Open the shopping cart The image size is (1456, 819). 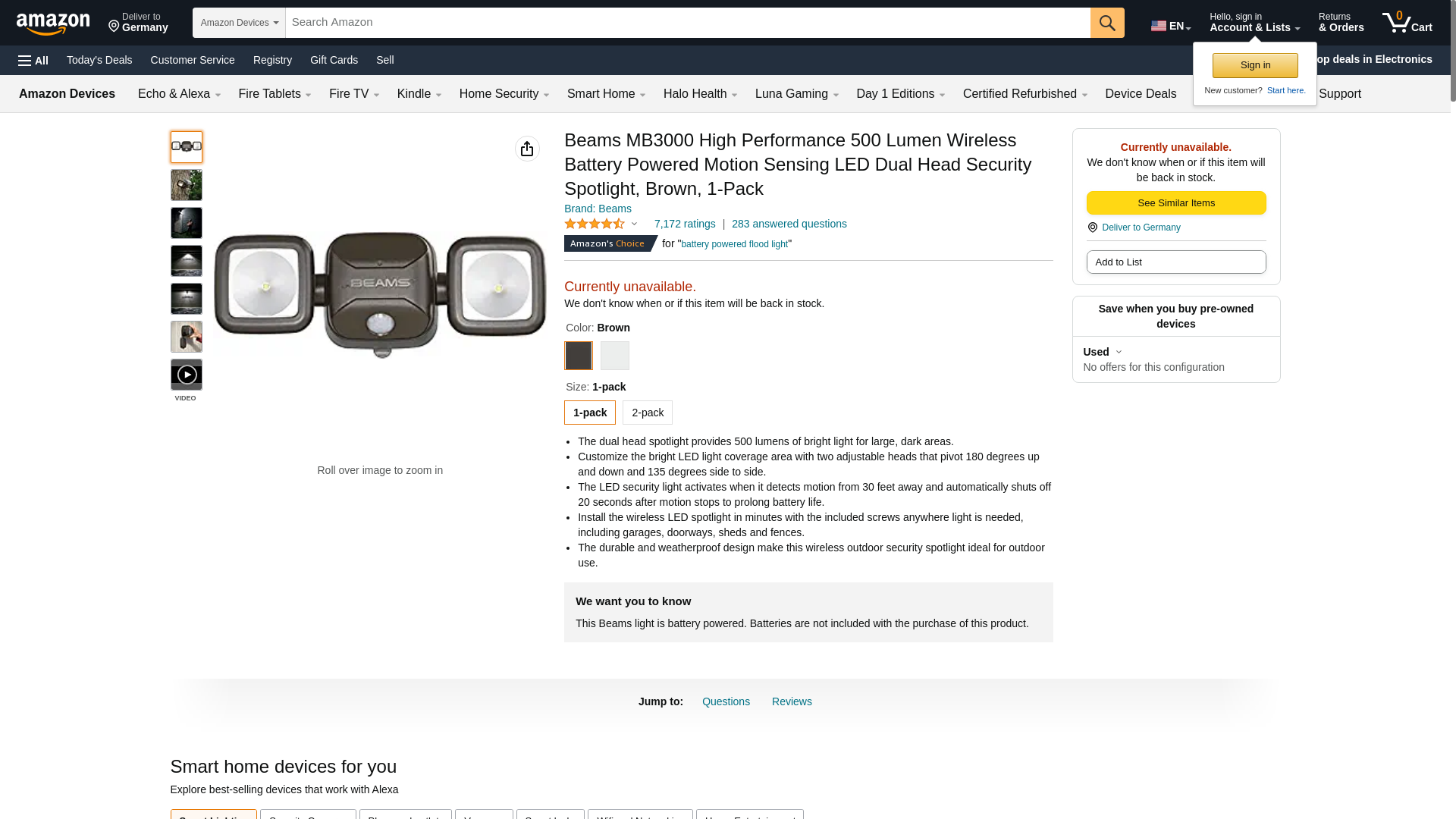(x=1407, y=23)
